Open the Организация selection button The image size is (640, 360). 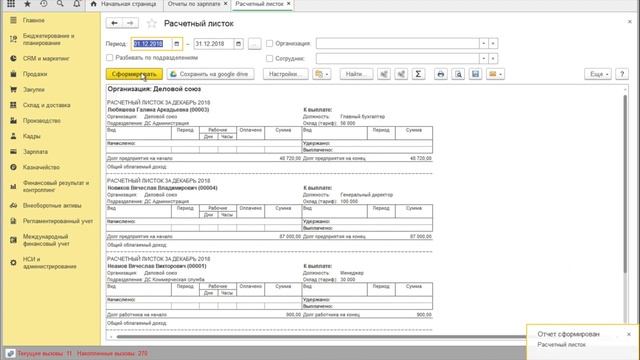click(x=493, y=43)
